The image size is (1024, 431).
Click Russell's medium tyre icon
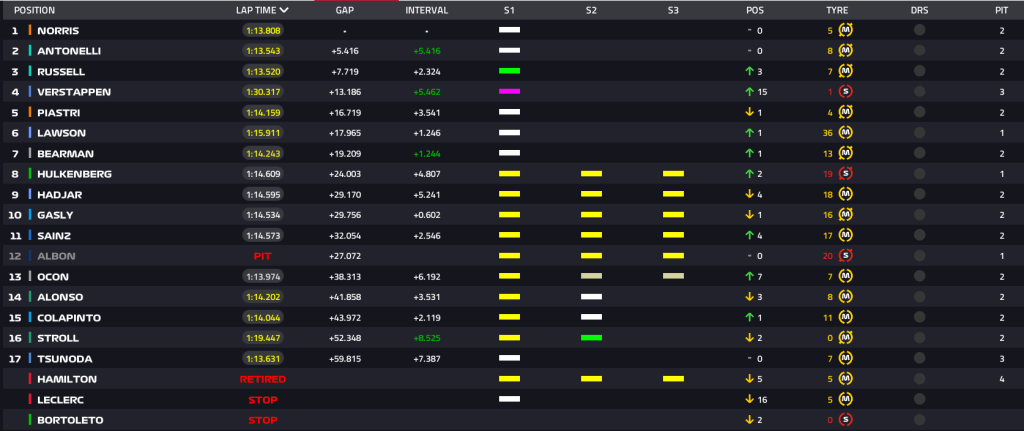[x=846, y=71]
